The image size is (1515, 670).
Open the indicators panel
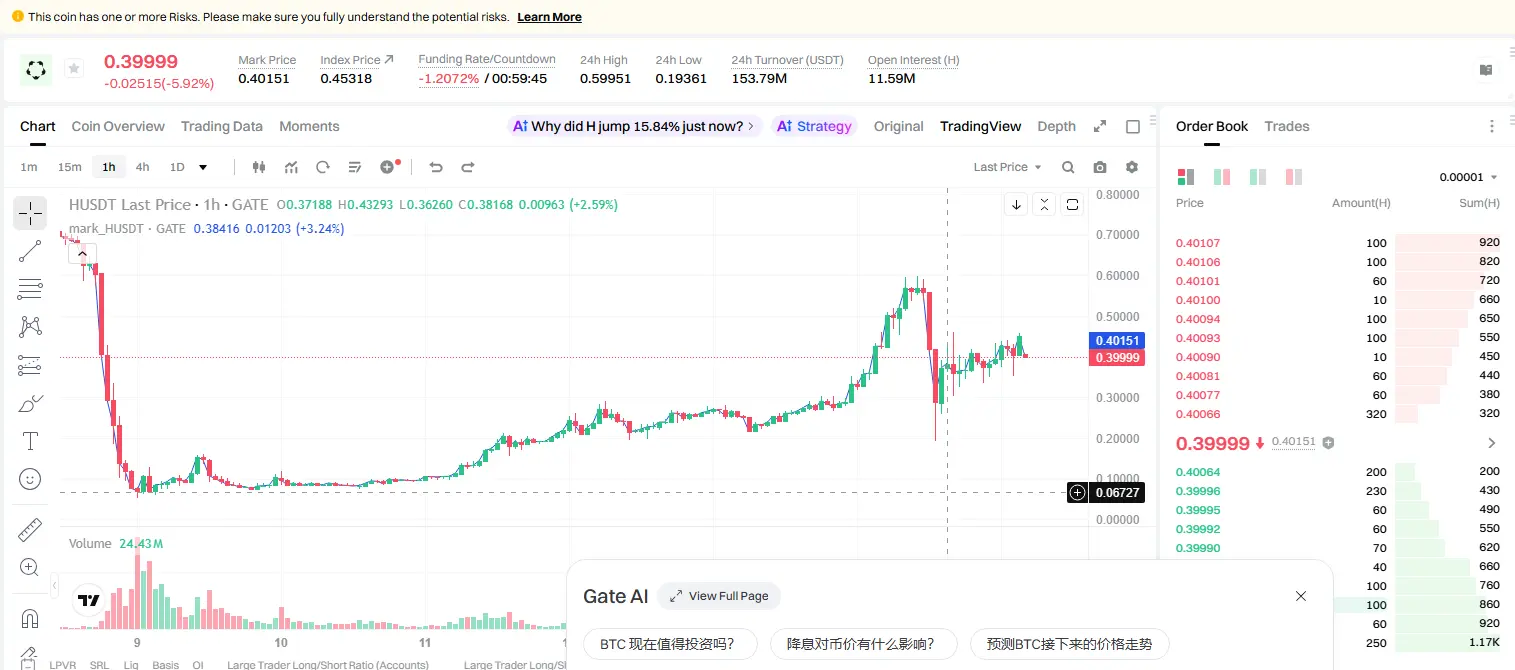coord(291,167)
